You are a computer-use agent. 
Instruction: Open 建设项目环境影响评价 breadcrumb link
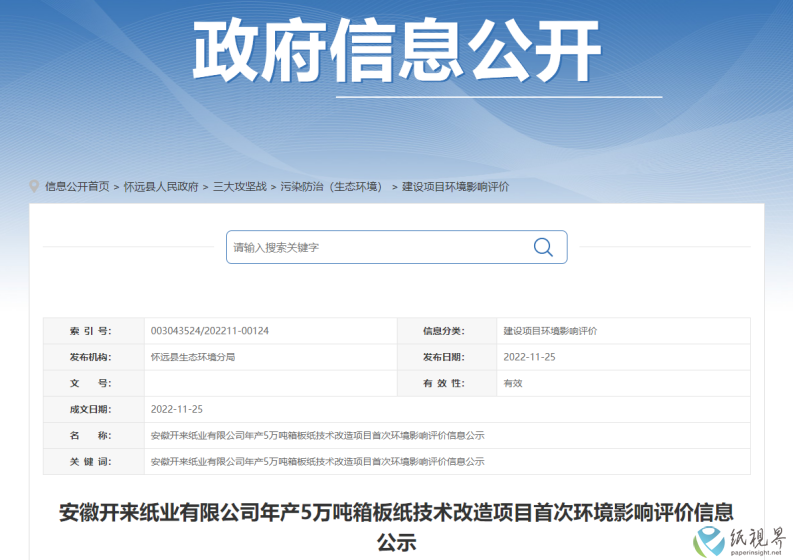coord(455,187)
